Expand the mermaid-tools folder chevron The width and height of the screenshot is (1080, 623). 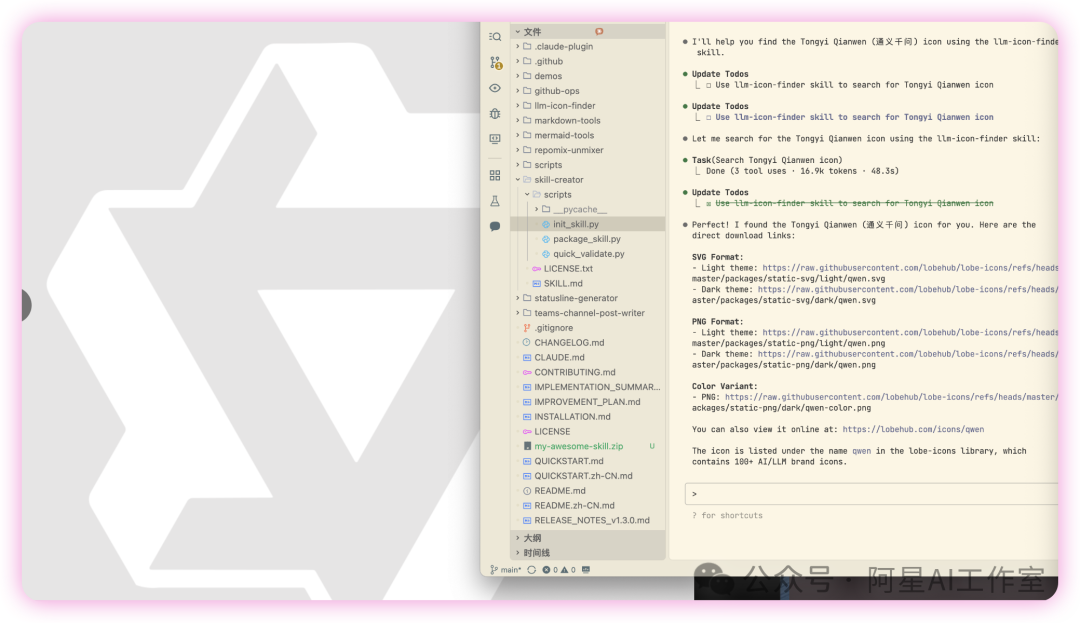(518, 135)
